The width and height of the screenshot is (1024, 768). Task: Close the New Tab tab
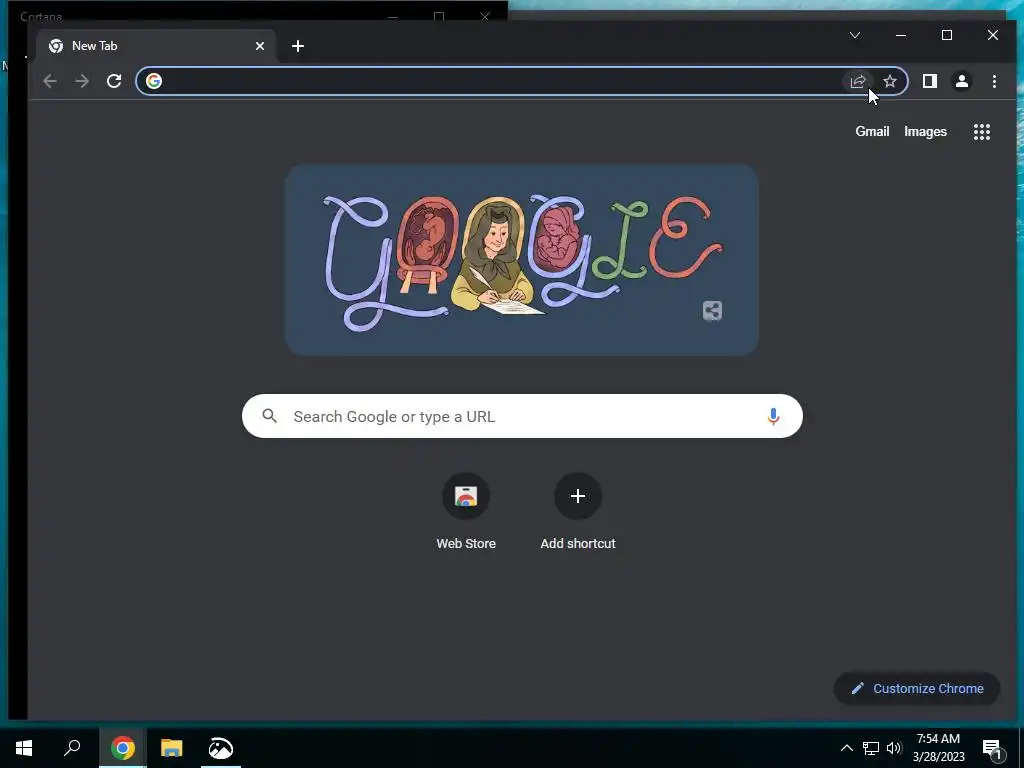(260, 46)
